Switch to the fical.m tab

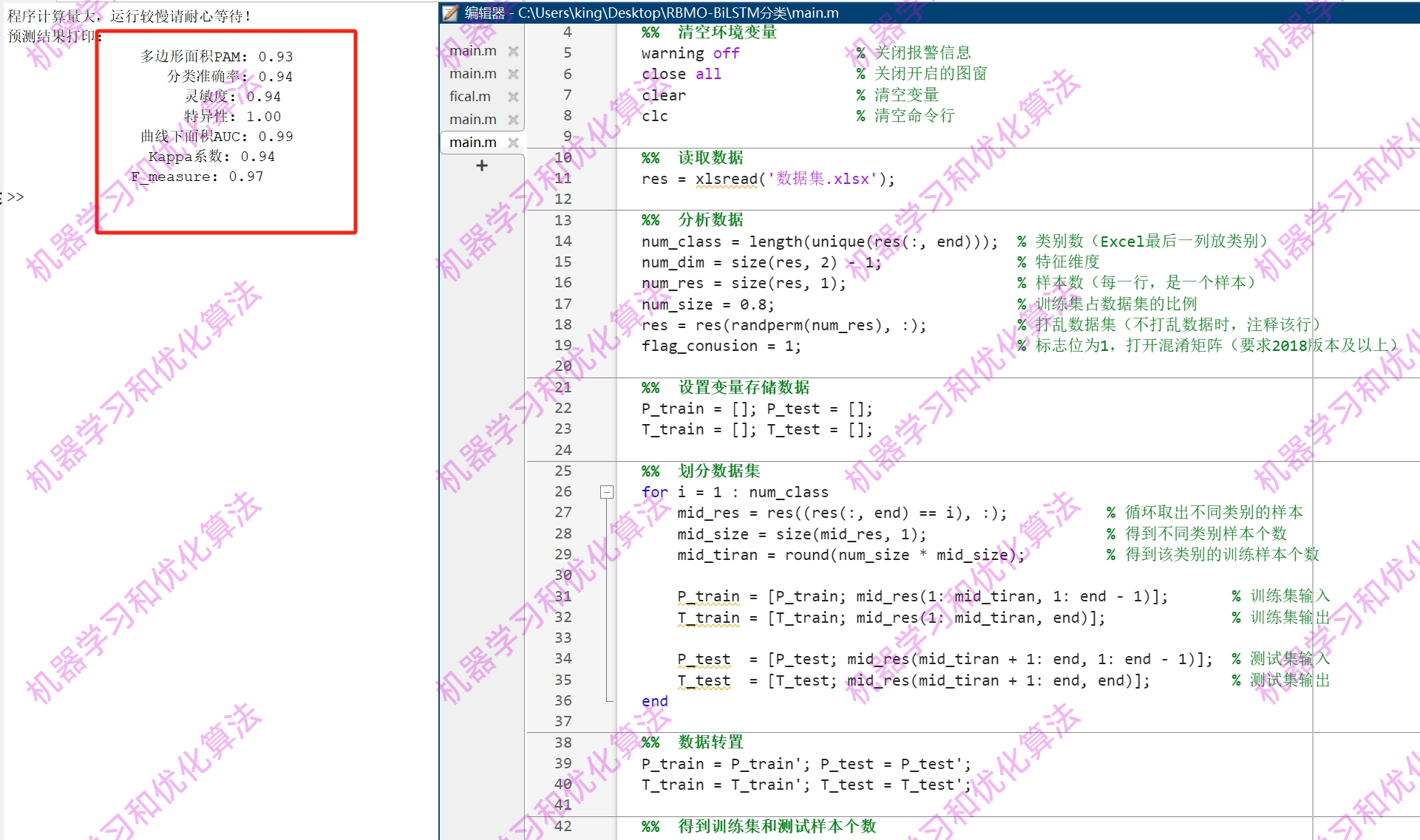coord(469,96)
